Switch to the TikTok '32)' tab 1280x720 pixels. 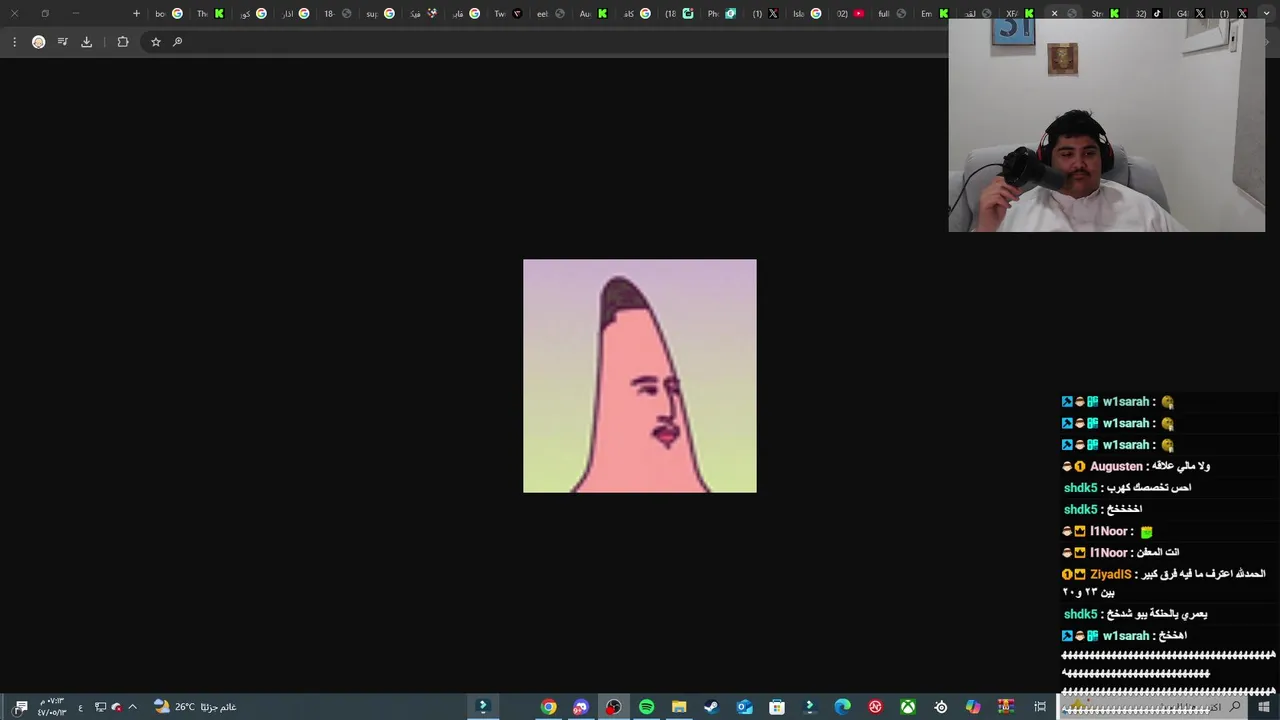click(1148, 14)
